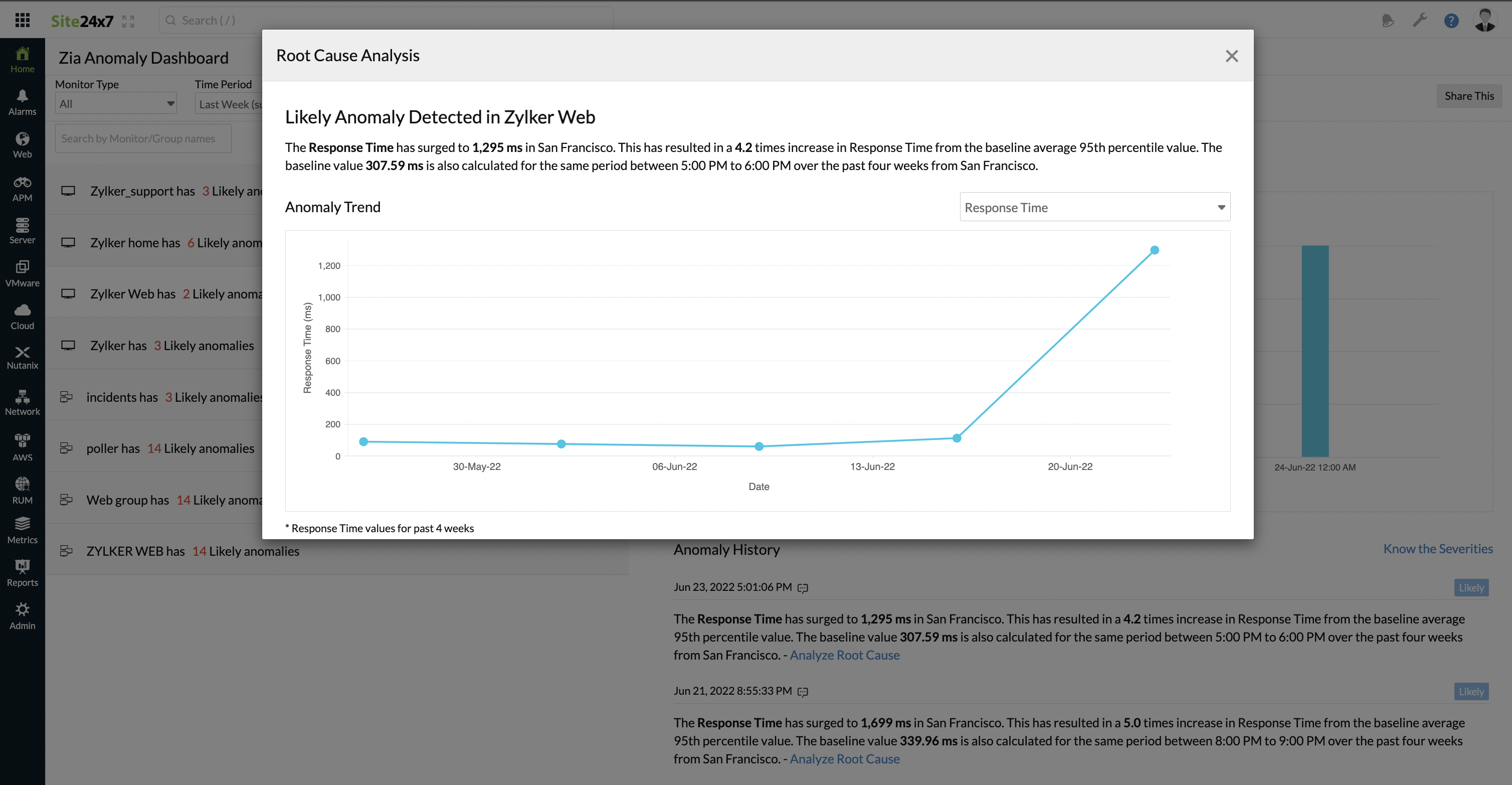Viewport: 1512px width, 785px height.
Task: Open Analyze Root Cause for Jun 21 anomaly
Action: (845, 758)
